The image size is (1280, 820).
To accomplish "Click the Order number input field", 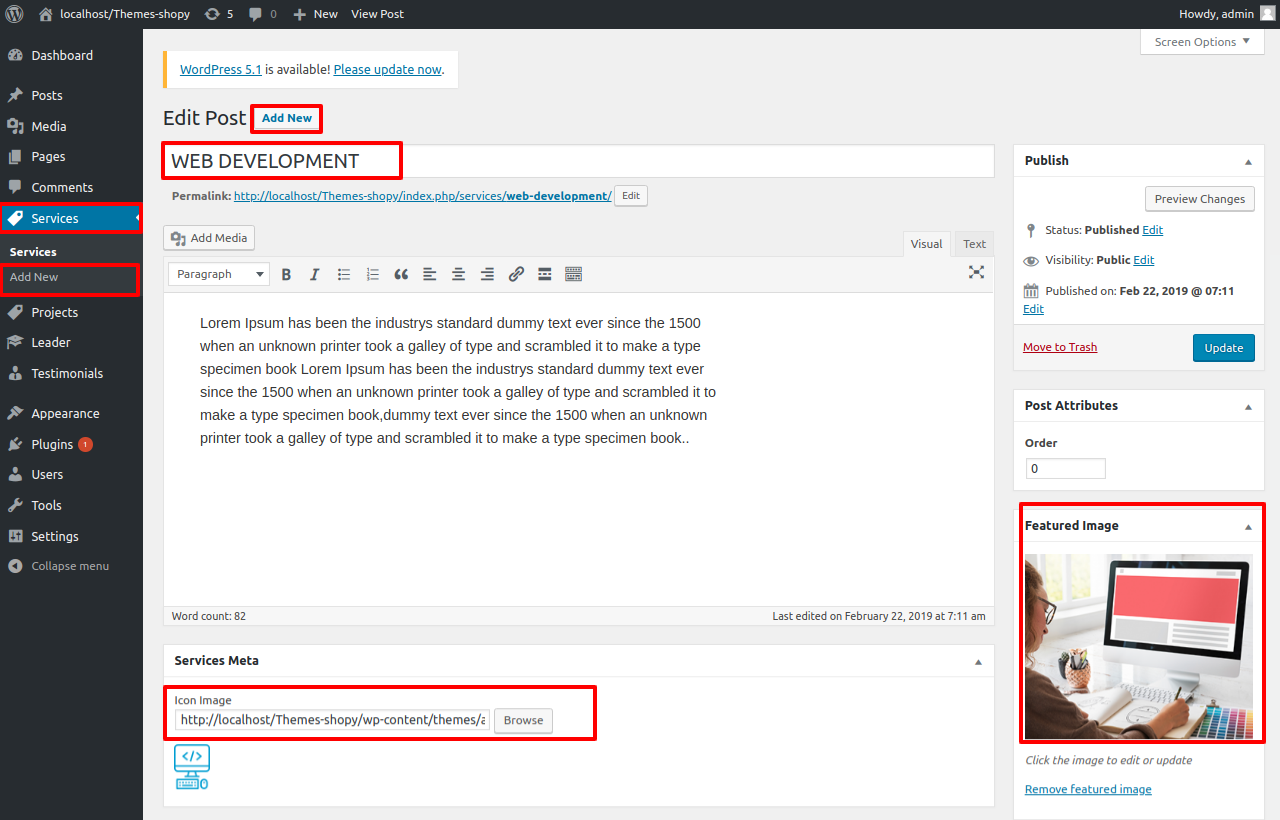I will [1065, 468].
